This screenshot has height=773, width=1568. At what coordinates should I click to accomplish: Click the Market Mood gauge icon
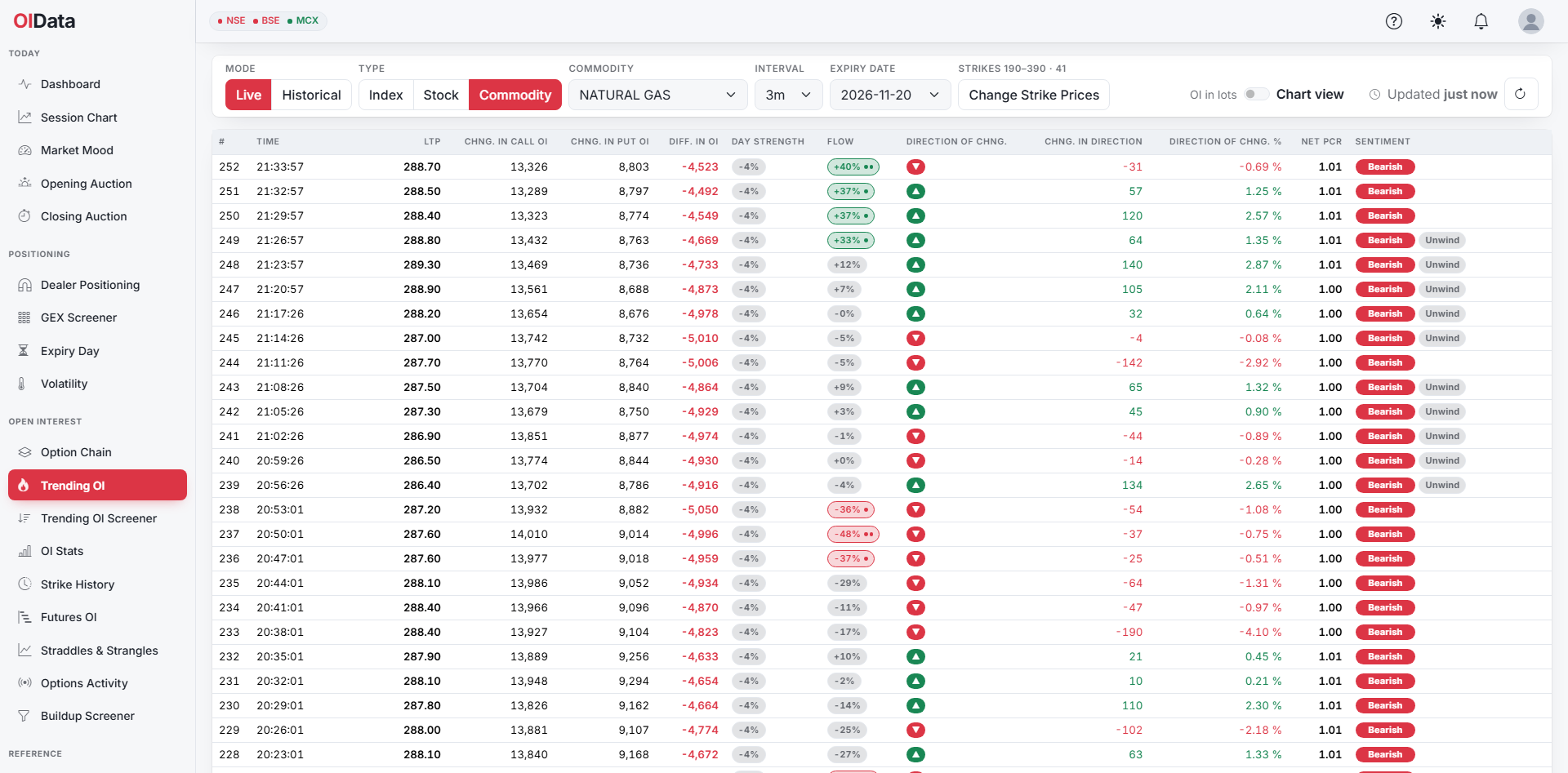[x=25, y=150]
